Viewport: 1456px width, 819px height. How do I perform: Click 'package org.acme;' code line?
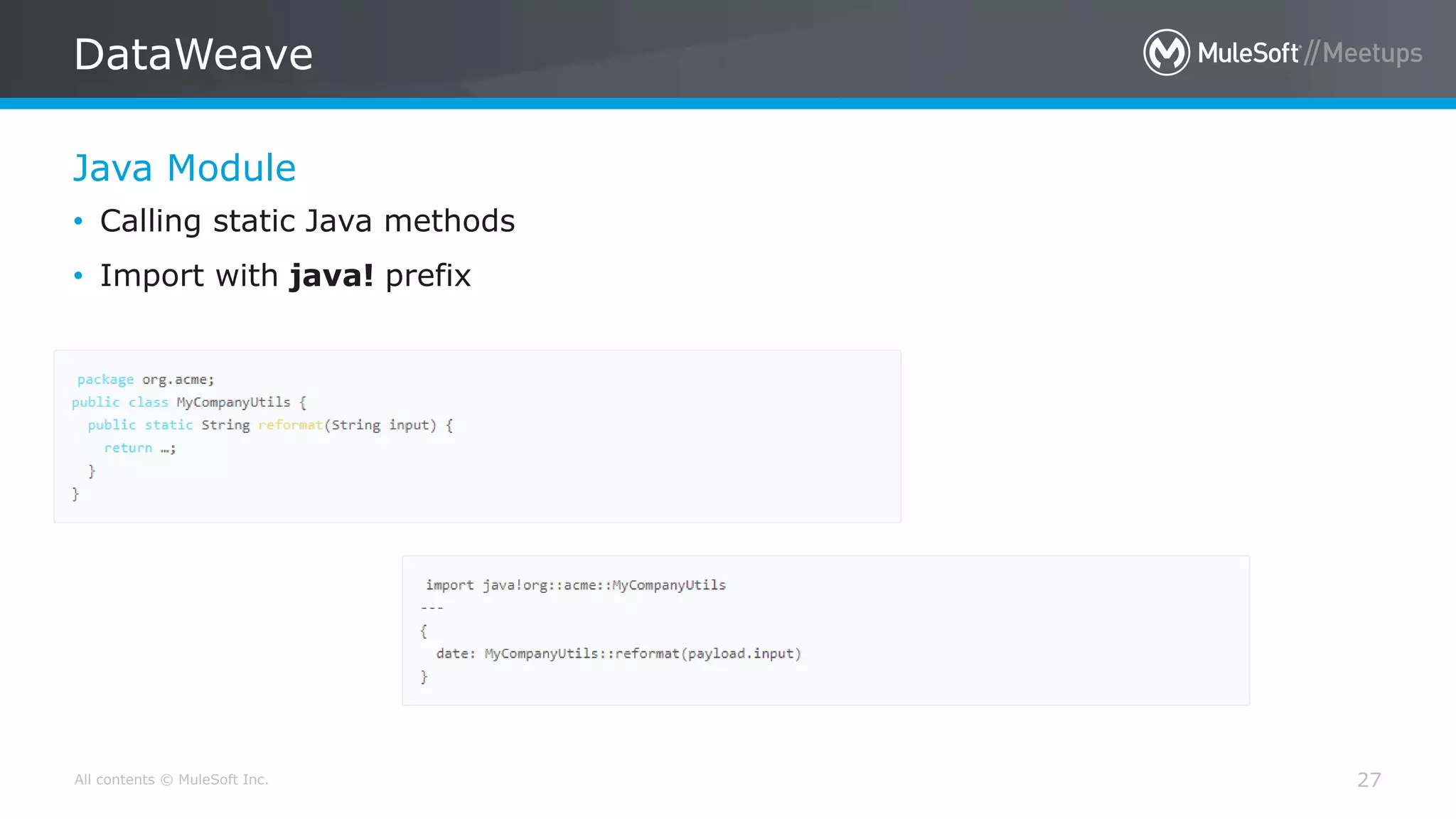pos(146,380)
